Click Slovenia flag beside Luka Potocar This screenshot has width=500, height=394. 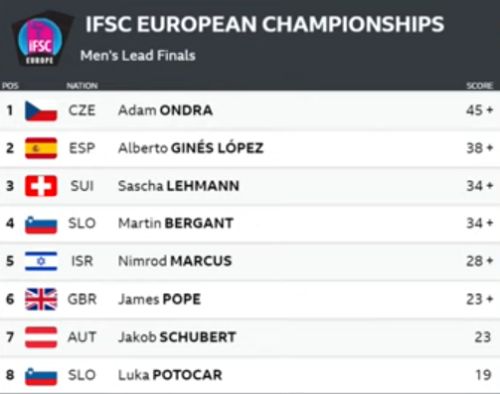[x=41, y=376]
